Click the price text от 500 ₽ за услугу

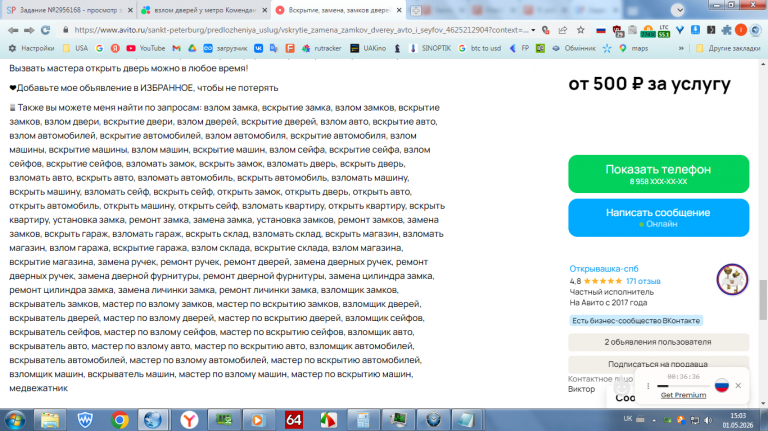click(649, 84)
